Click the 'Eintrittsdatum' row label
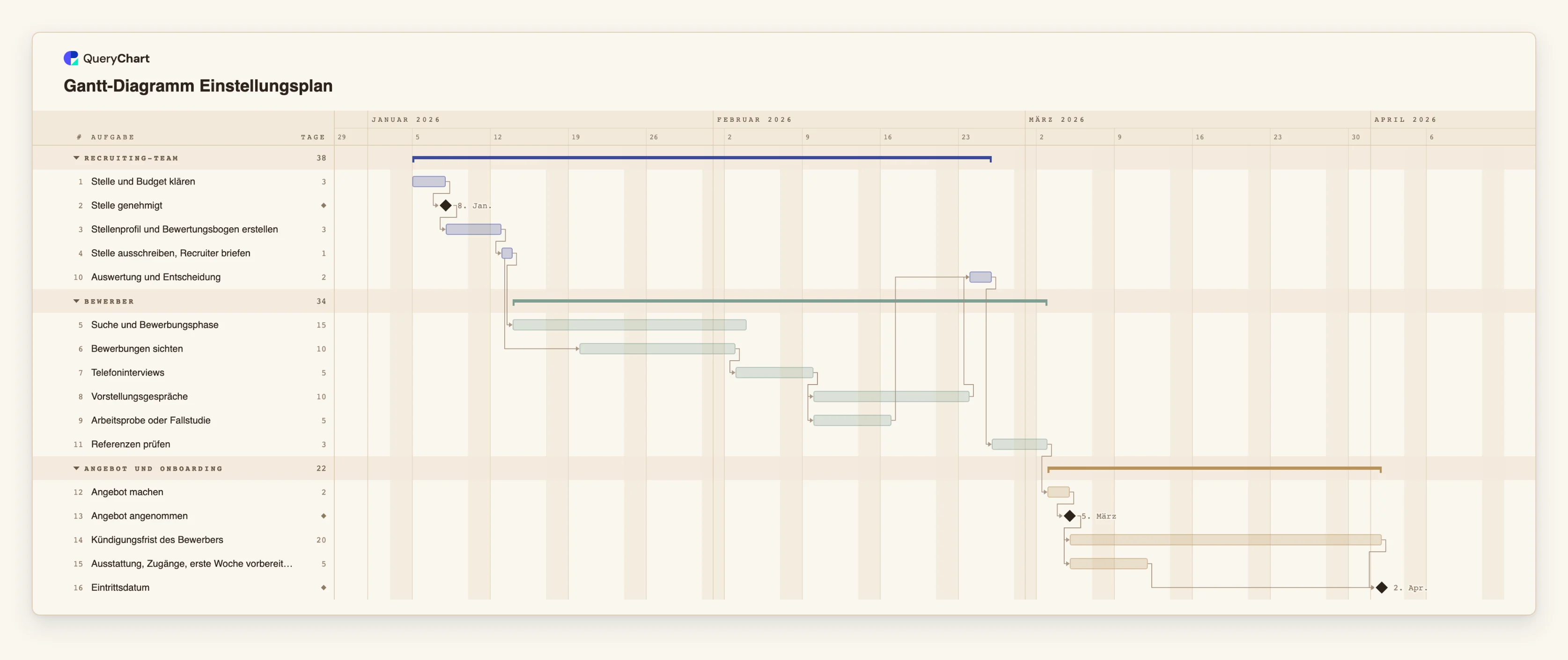1568x660 pixels. (120, 587)
